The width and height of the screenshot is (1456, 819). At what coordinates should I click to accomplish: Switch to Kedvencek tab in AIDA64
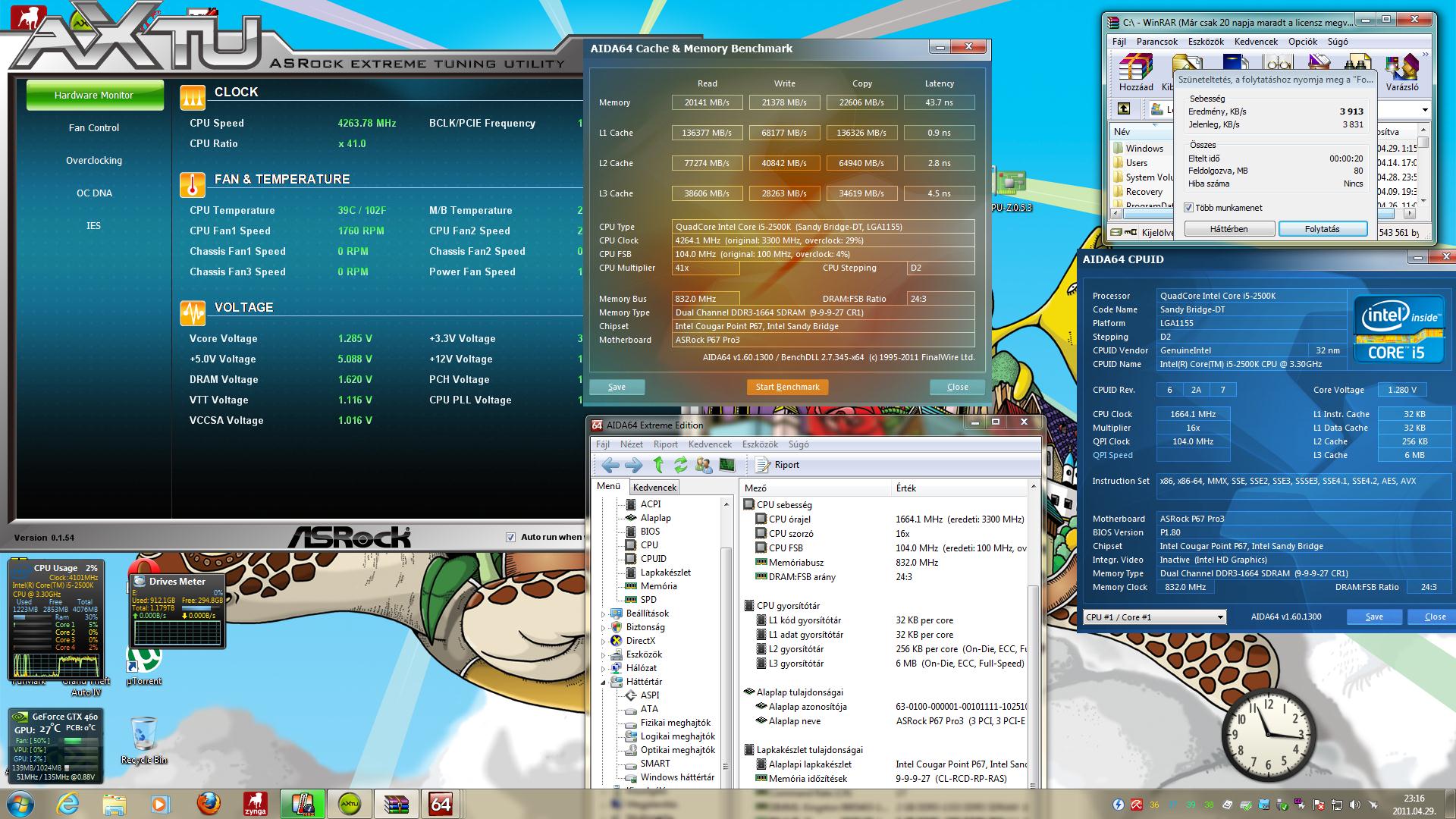click(654, 487)
